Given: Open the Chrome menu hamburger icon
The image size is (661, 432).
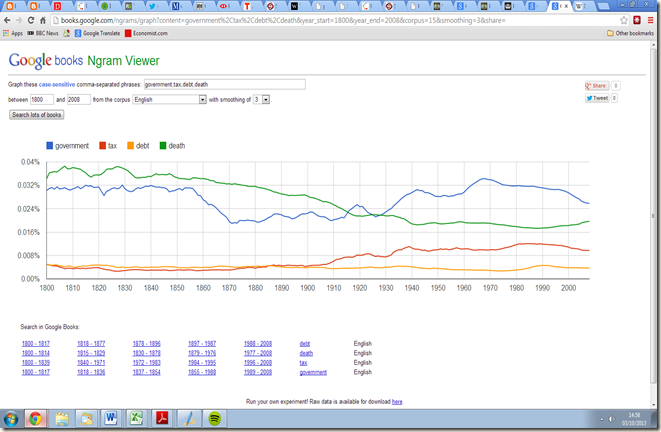Looking at the screenshot, I should (x=650, y=20).
